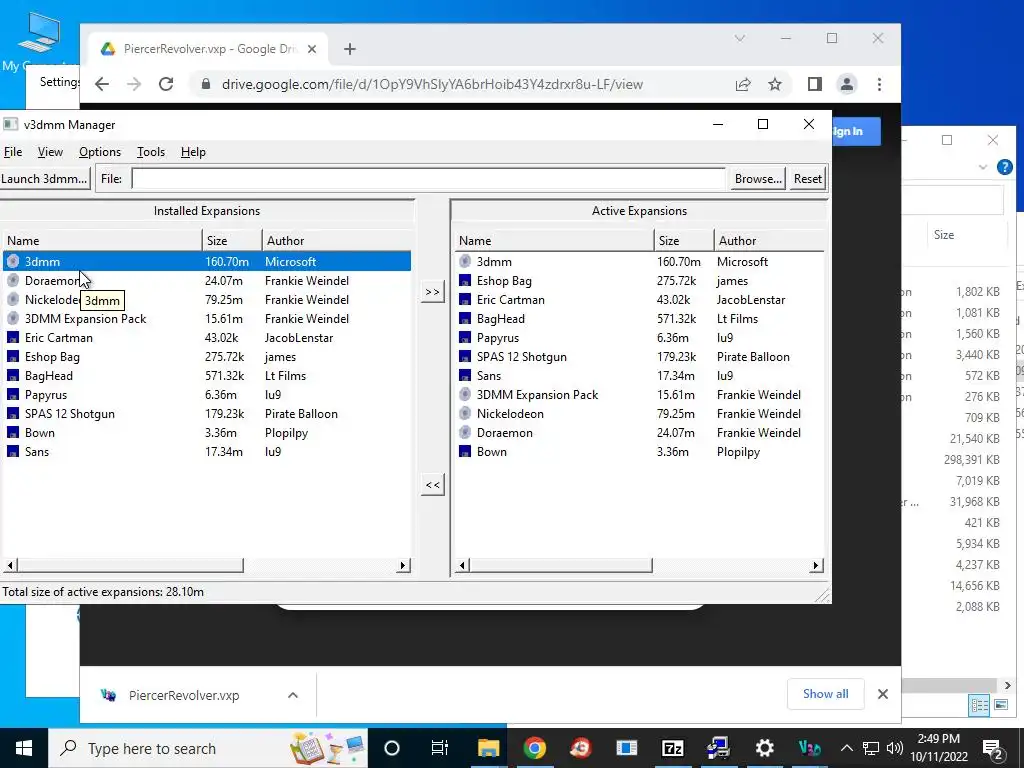The height and width of the screenshot is (768, 1024).
Task: Click the Browse... button
Action: click(x=758, y=178)
